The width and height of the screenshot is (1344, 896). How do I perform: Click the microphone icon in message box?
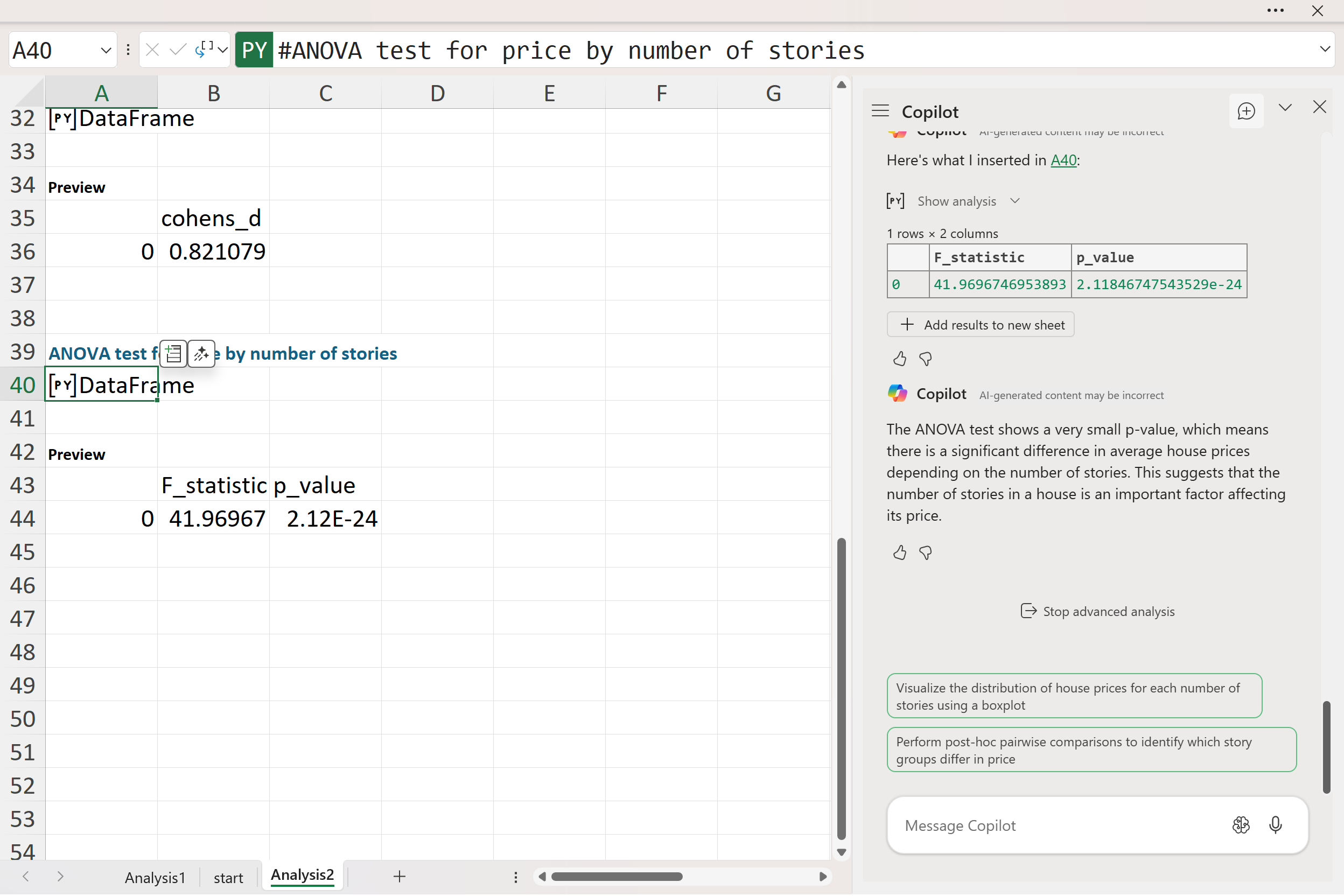tap(1275, 824)
